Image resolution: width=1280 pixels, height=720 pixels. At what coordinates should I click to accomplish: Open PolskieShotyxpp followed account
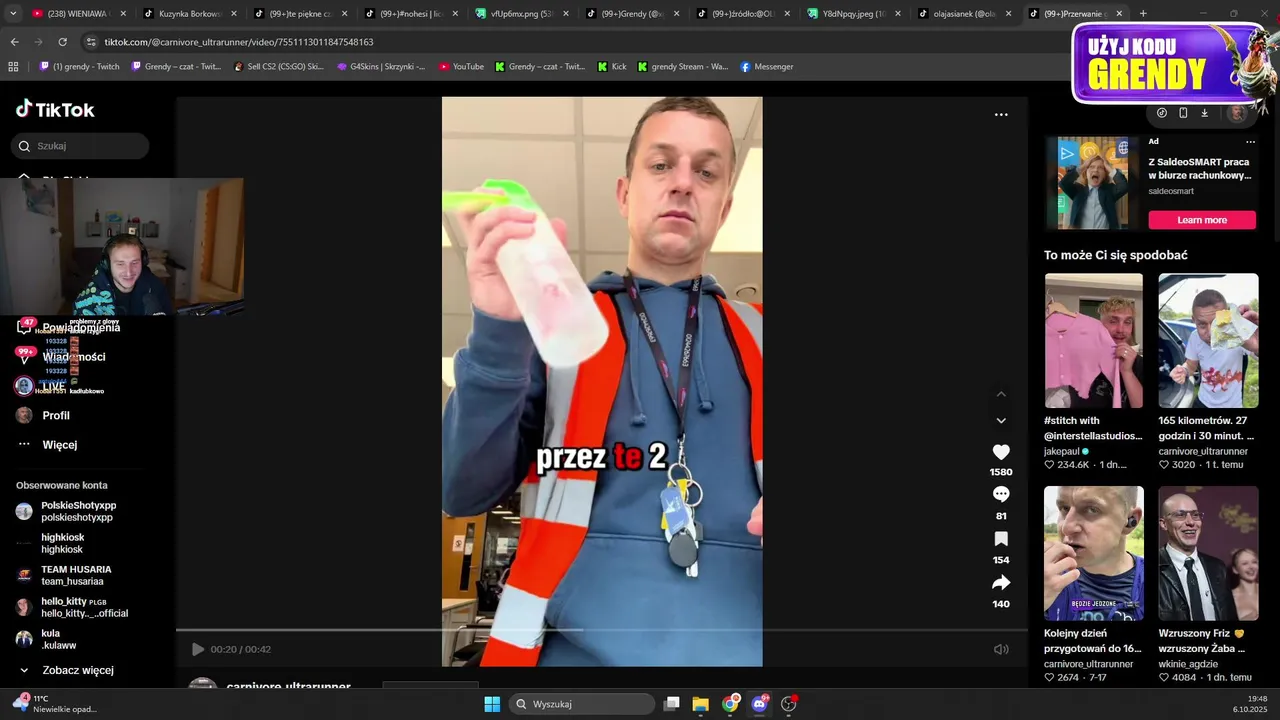(66, 511)
